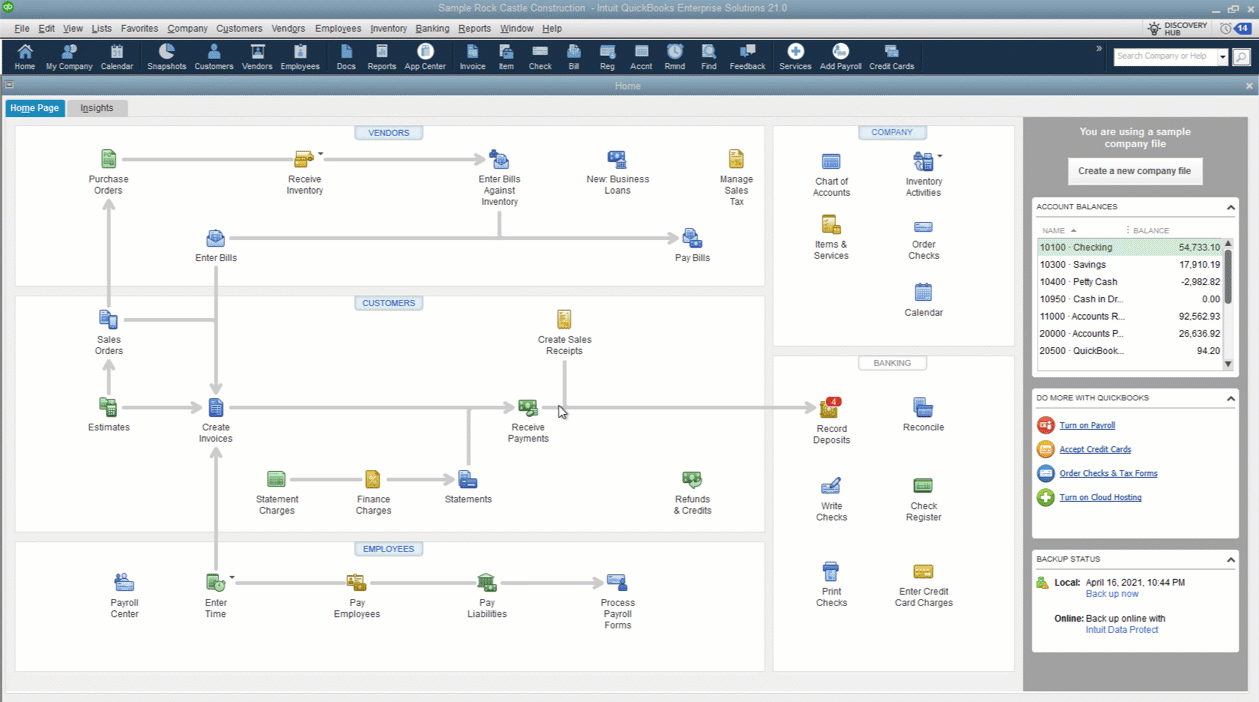Open the Discovery Hub
1259x702 pixels.
[1177, 29]
